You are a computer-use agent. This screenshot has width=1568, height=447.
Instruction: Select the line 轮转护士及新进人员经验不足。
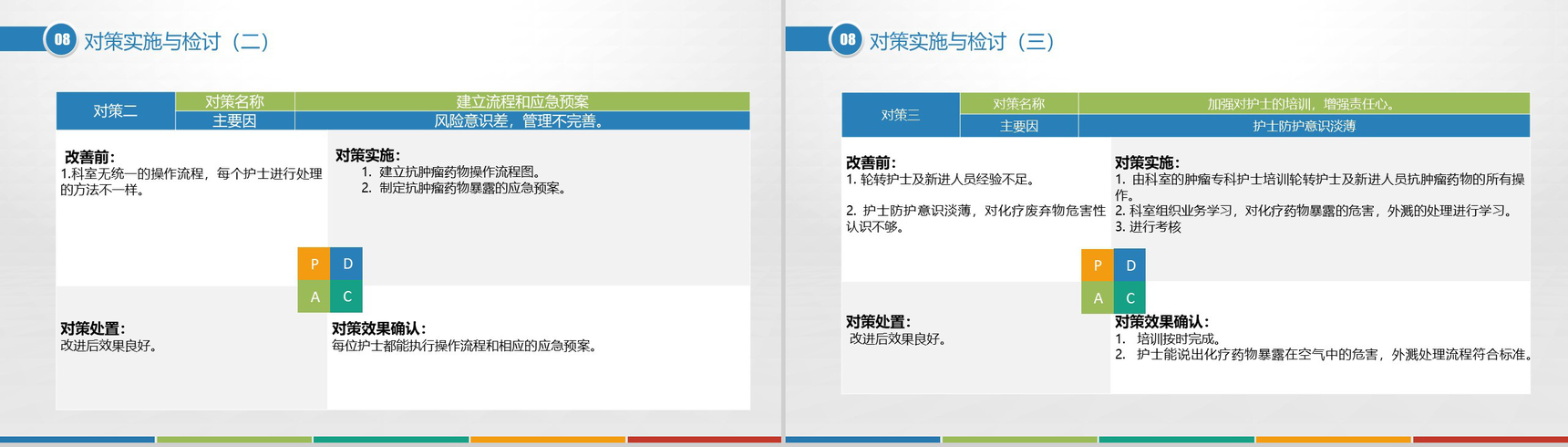coord(941,180)
